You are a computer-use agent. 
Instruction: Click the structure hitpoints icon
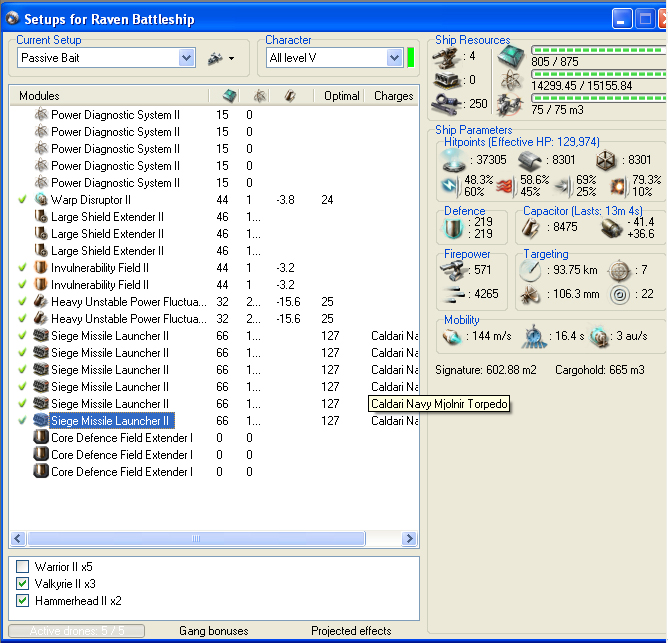[x=606, y=161]
